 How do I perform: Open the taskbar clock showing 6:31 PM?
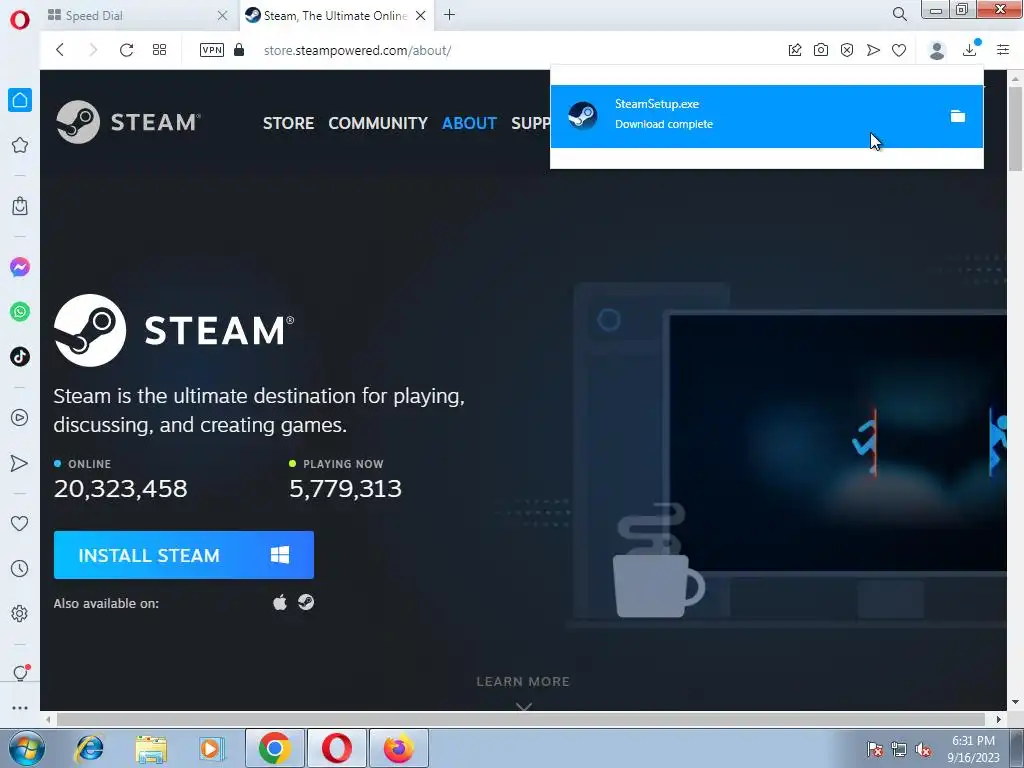(x=973, y=749)
